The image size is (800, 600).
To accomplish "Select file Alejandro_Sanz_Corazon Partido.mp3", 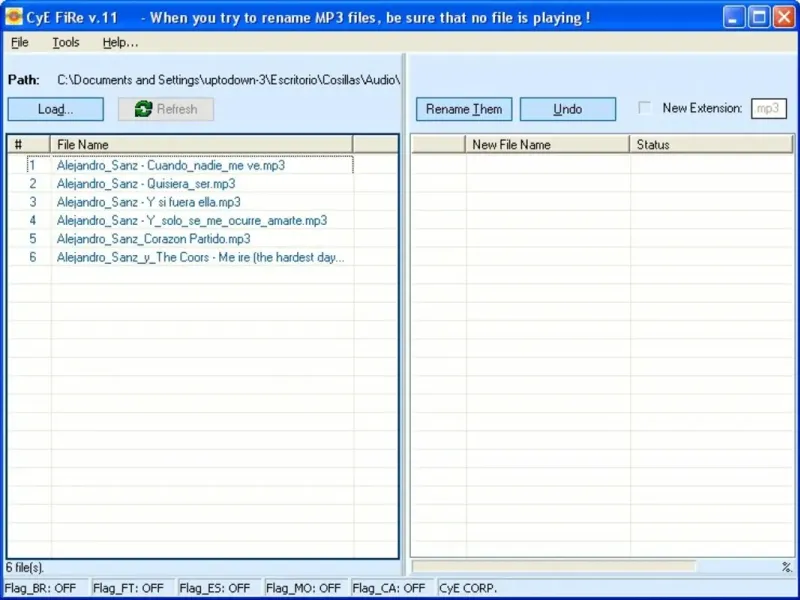I will [x=154, y=239].
